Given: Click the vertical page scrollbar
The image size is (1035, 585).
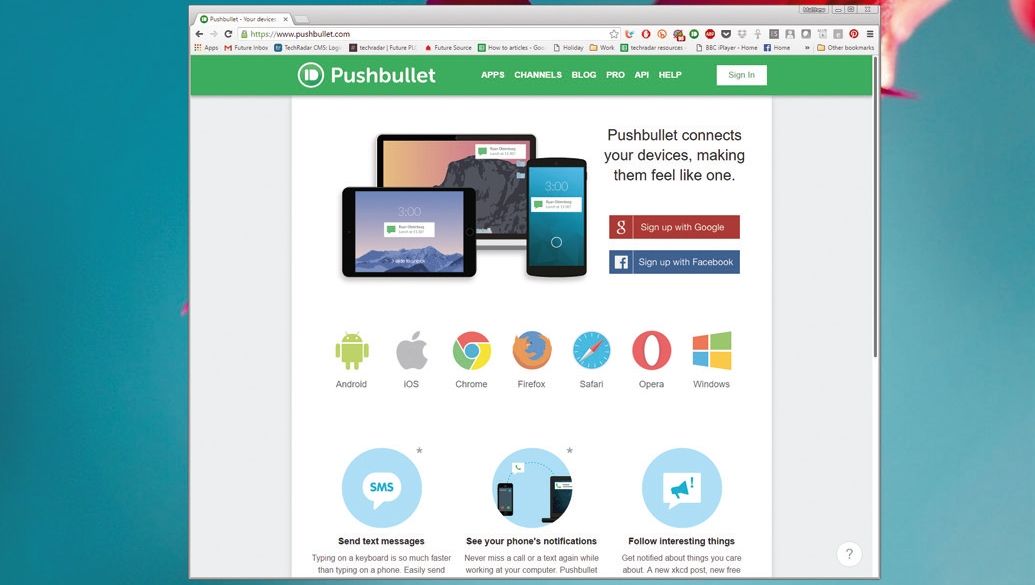Looking at the screenshot, I should tap(875, 208).
